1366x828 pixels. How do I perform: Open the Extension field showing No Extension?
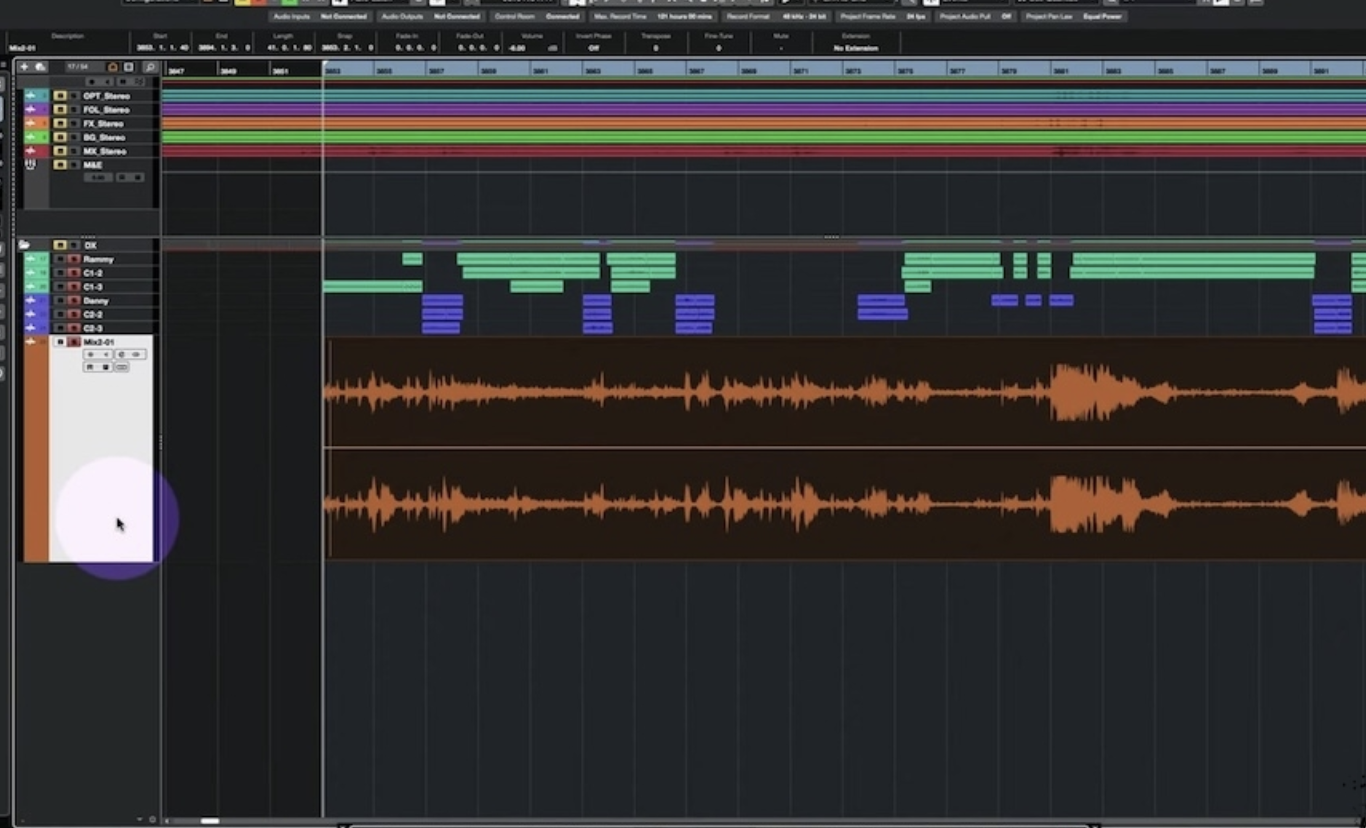pyautogui.click(x=857, y=46)
